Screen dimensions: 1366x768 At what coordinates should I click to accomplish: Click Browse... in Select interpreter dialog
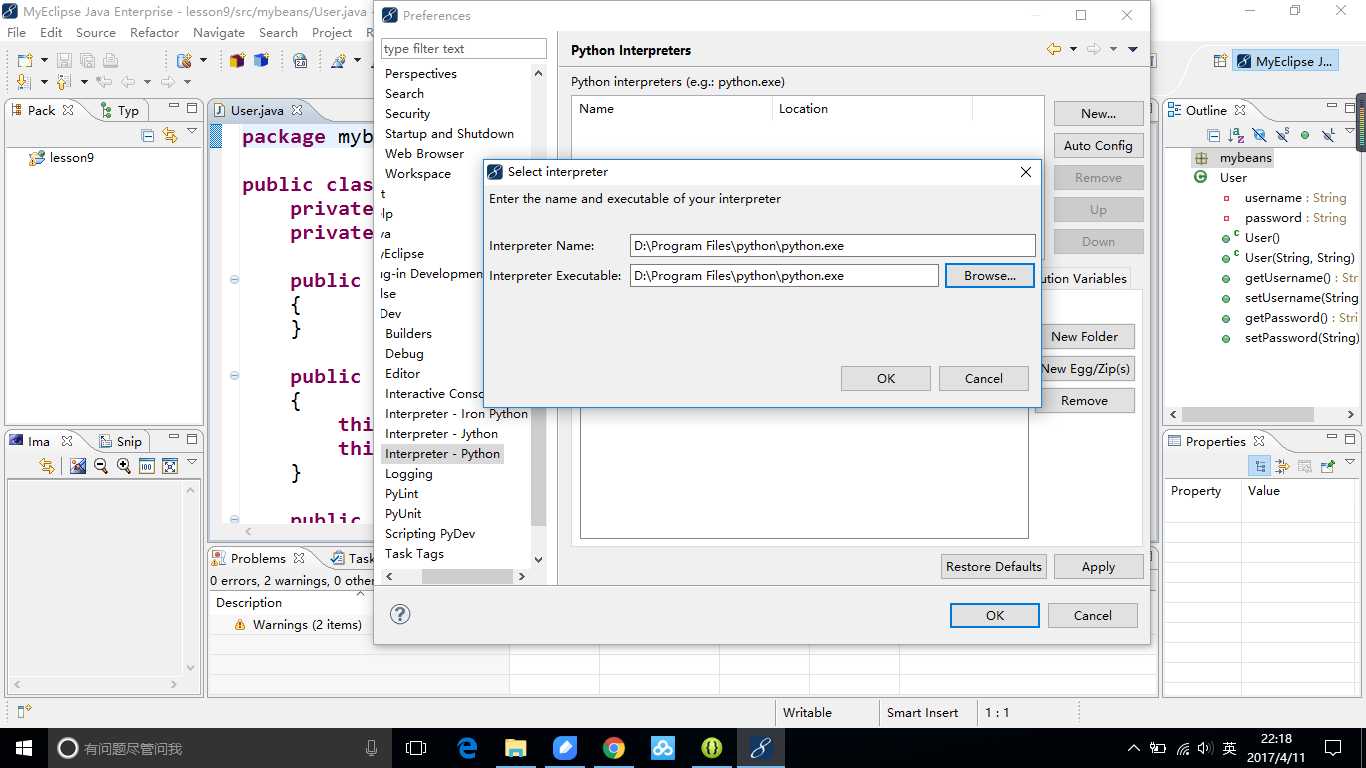click(x=990, y=275)
